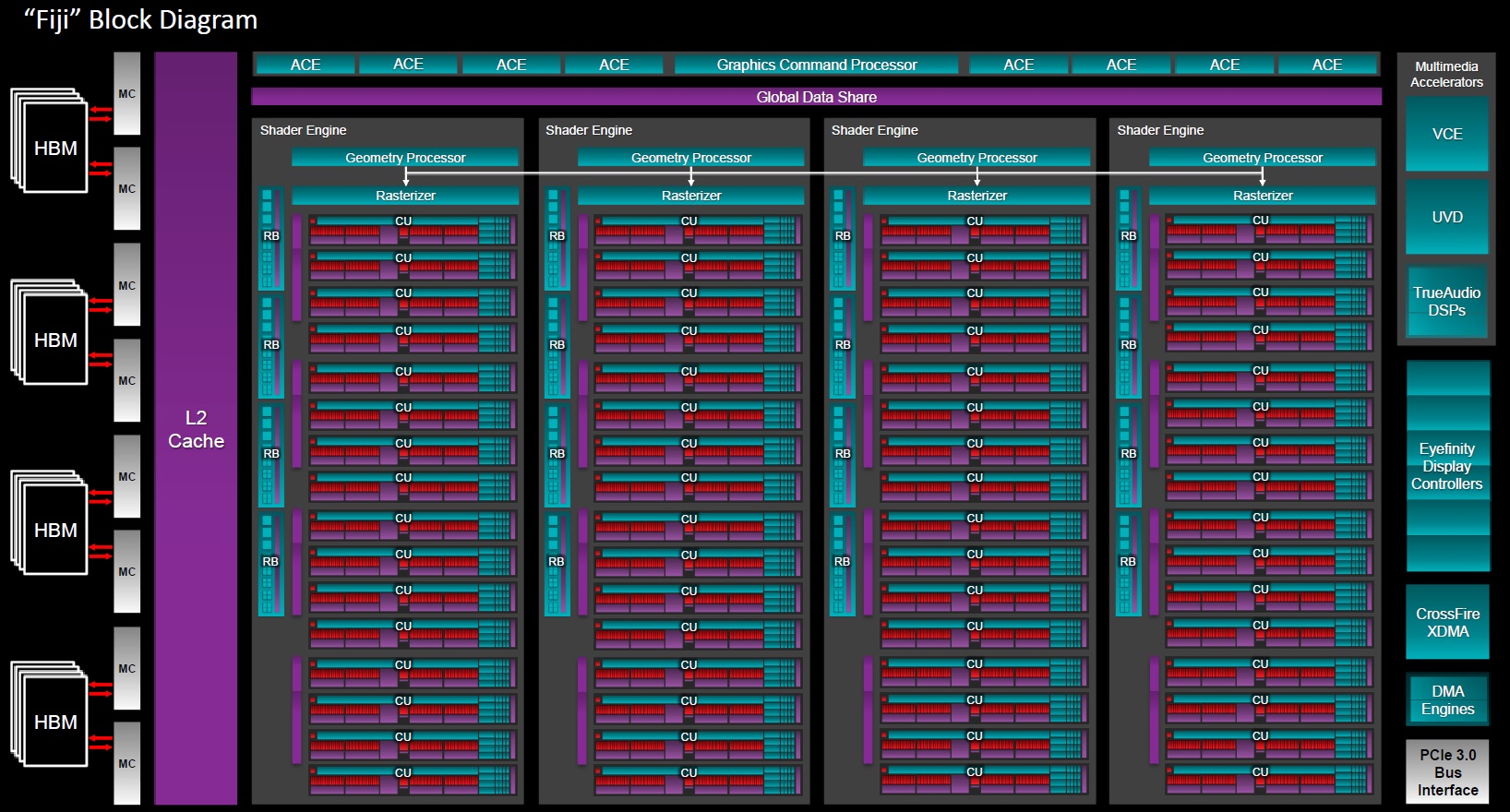Screen dimensions: 1510x812
Task: Select the bottommost HBM memory stack
Action: [x=51, y=713]
